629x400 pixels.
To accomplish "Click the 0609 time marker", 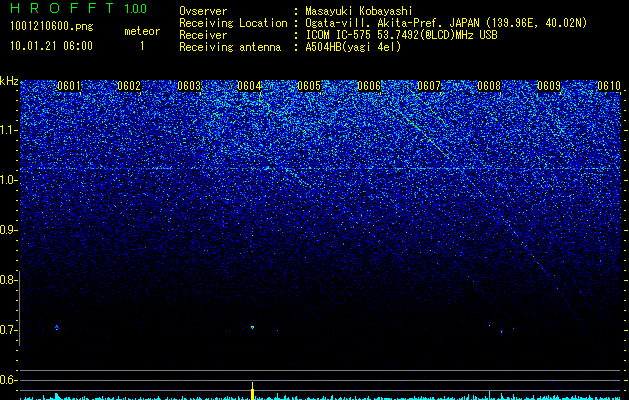I will 549,86.
